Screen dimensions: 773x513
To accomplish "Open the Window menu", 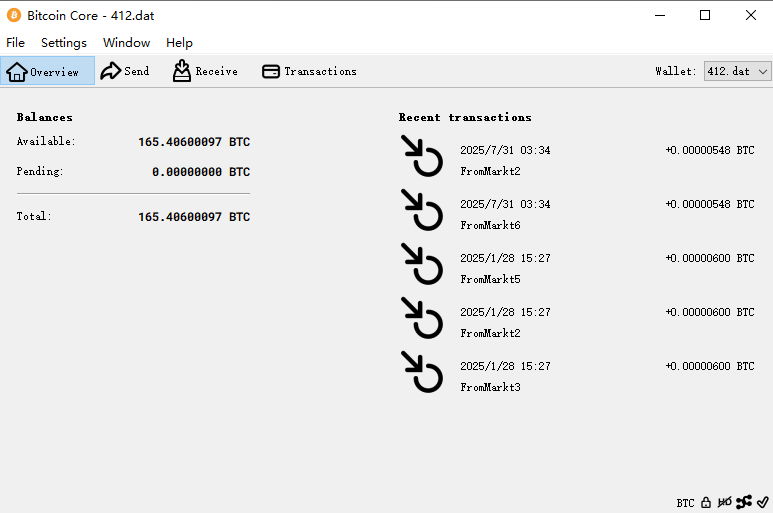I will pos(126,43).
